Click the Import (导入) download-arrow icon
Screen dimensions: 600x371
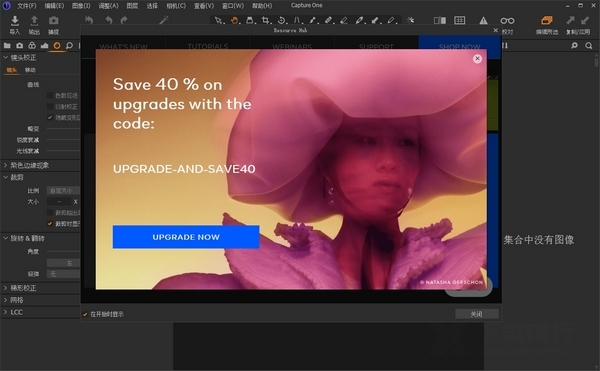(x=15, y=21)
